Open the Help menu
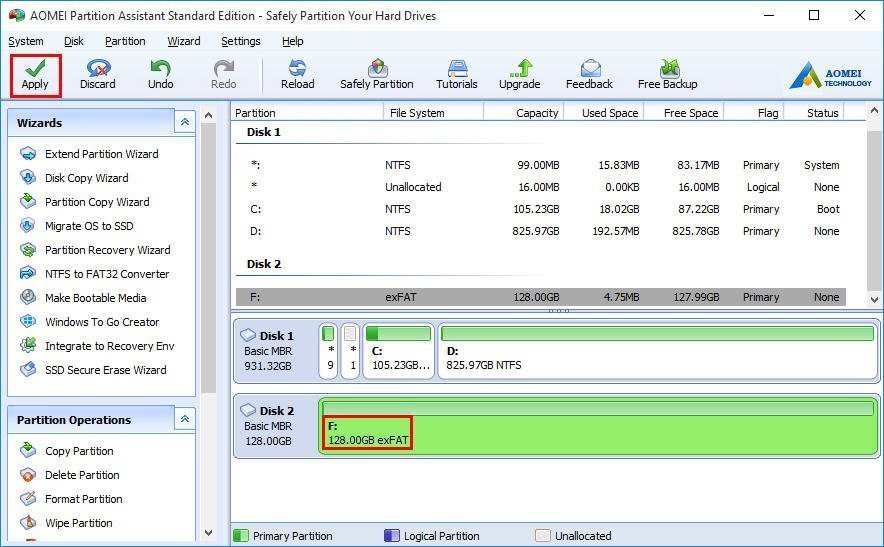This screenshot has width=884, height=547. [293, 41]
